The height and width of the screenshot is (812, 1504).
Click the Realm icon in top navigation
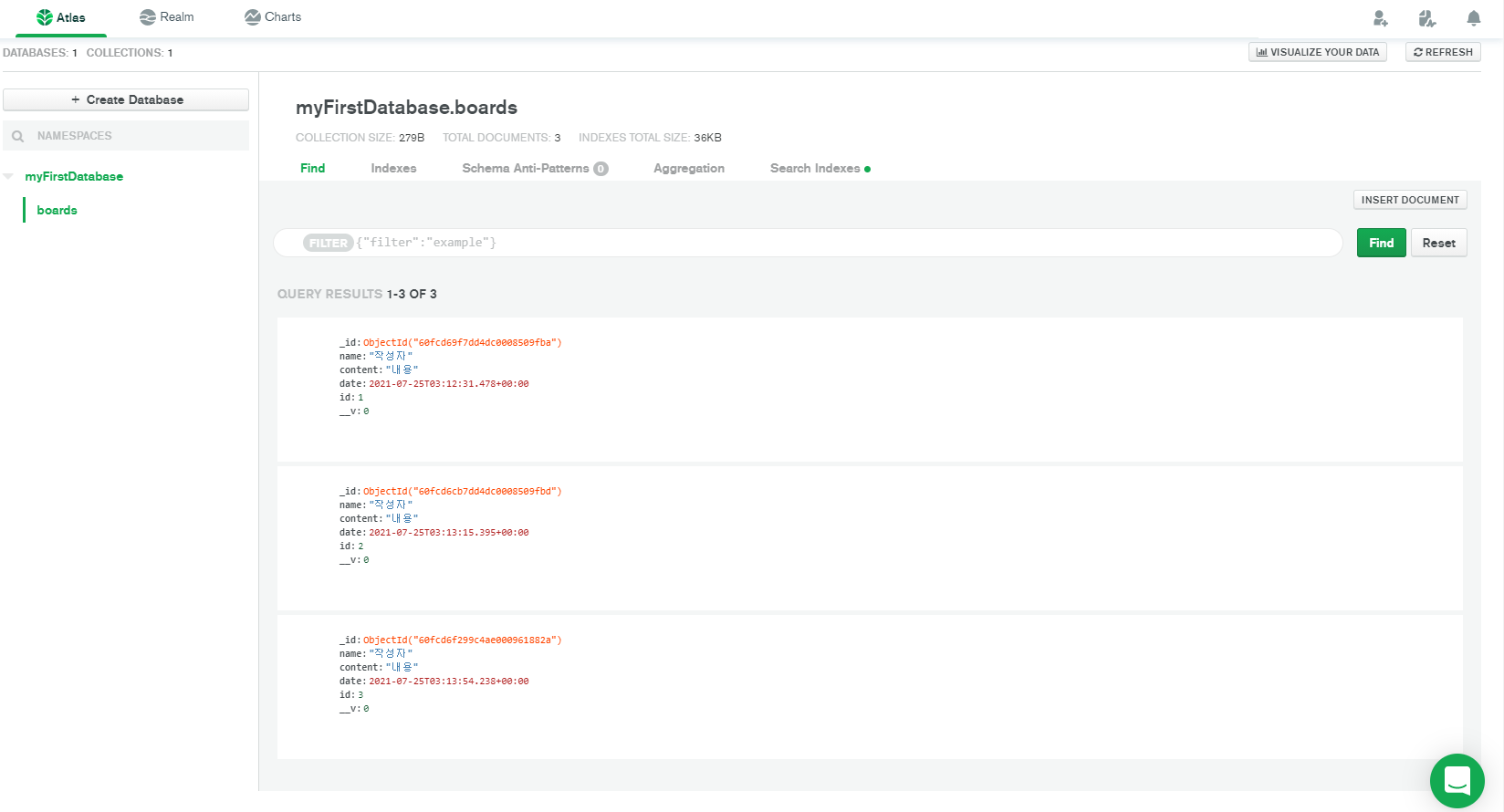click(x=147, y=17)
